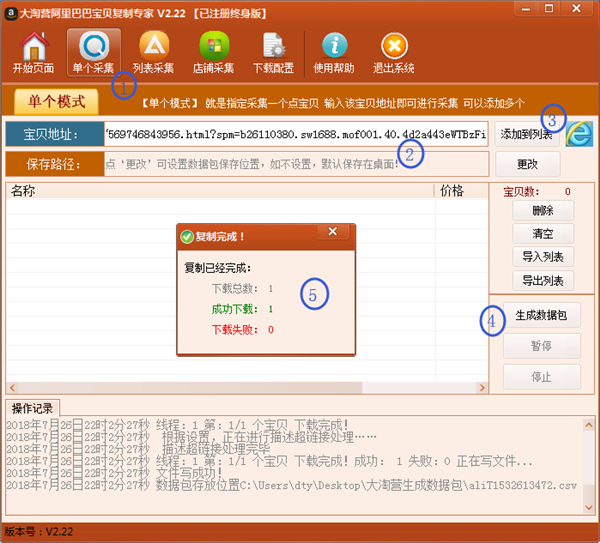Image resolution: width=600 pixels, height=543 pixels.
Task: Click the 清空 list button
Action: click(542, 234)
